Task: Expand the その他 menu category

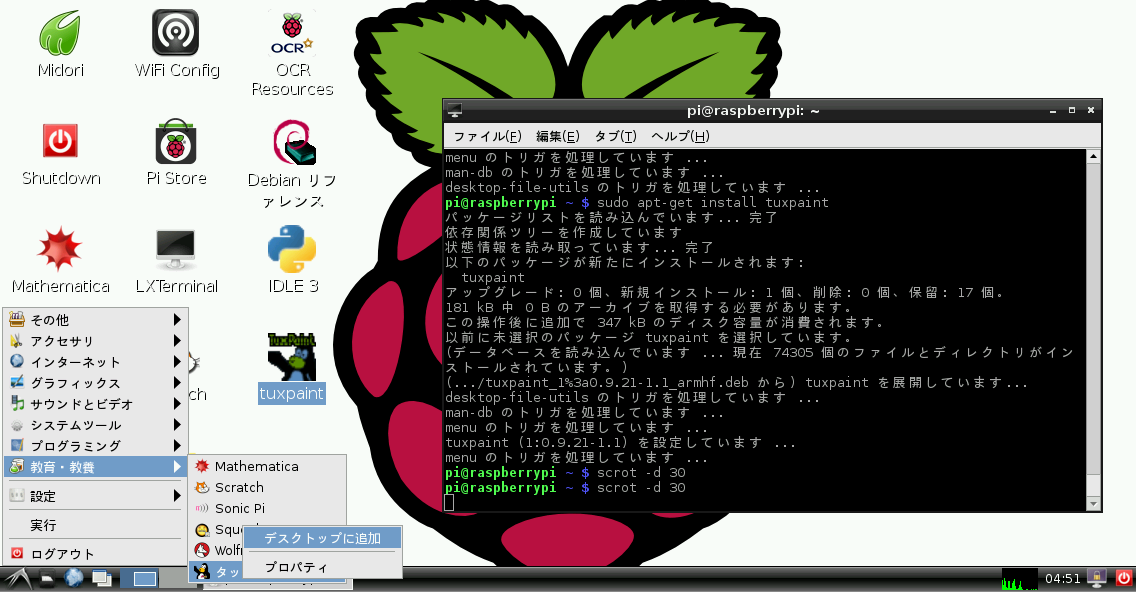Action: pyautogui.click(x=95, y=320)
